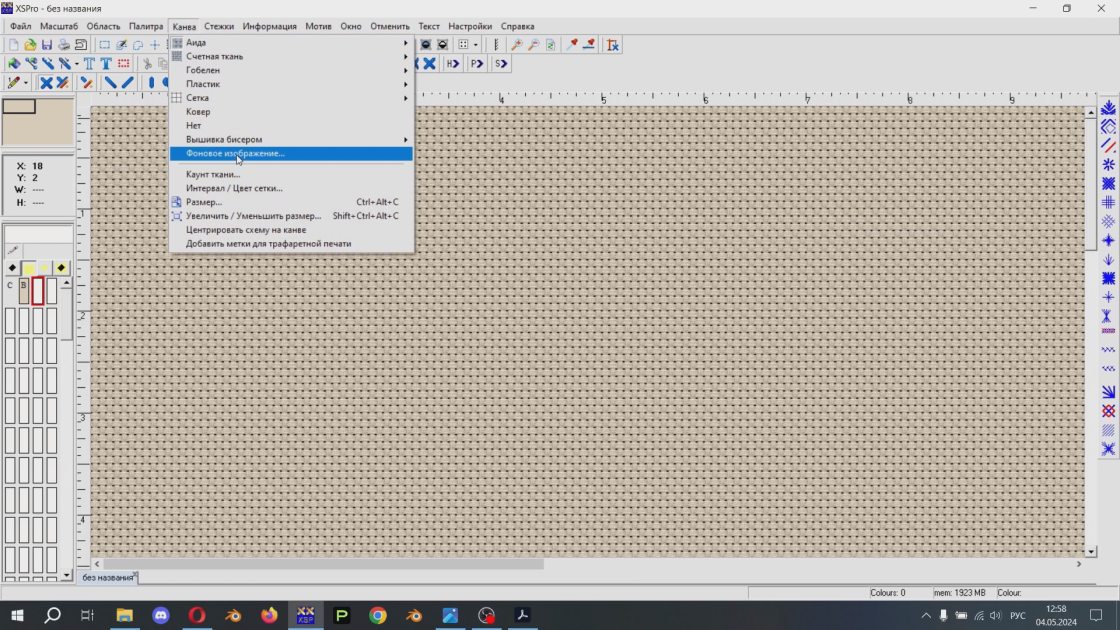Click the H> toolbar button
Image resolution: width=1120 pixels, height=630 pixels.
[x=453, y=64]
